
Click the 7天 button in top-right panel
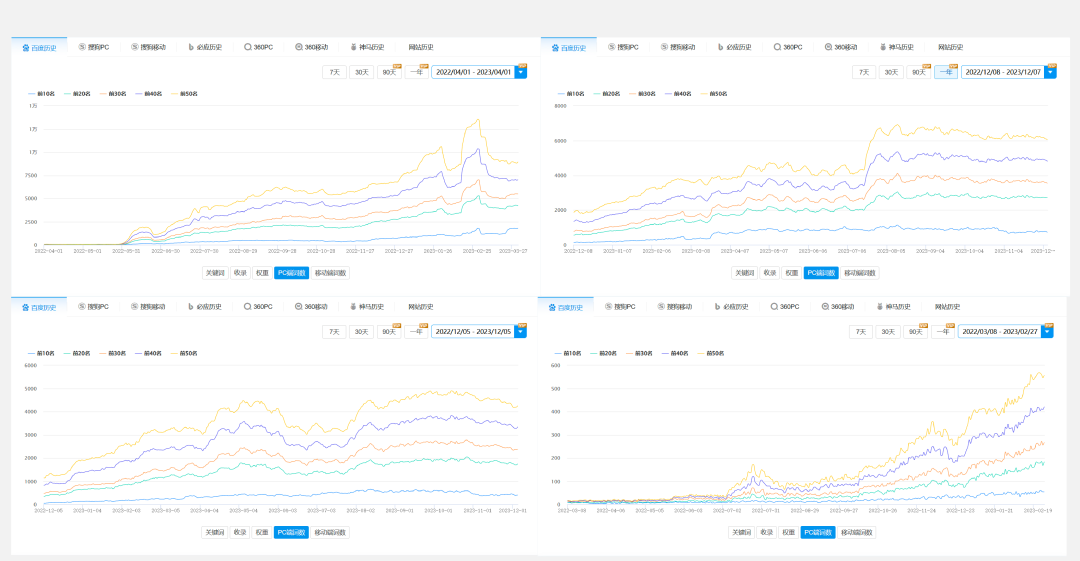coord(863,72)
